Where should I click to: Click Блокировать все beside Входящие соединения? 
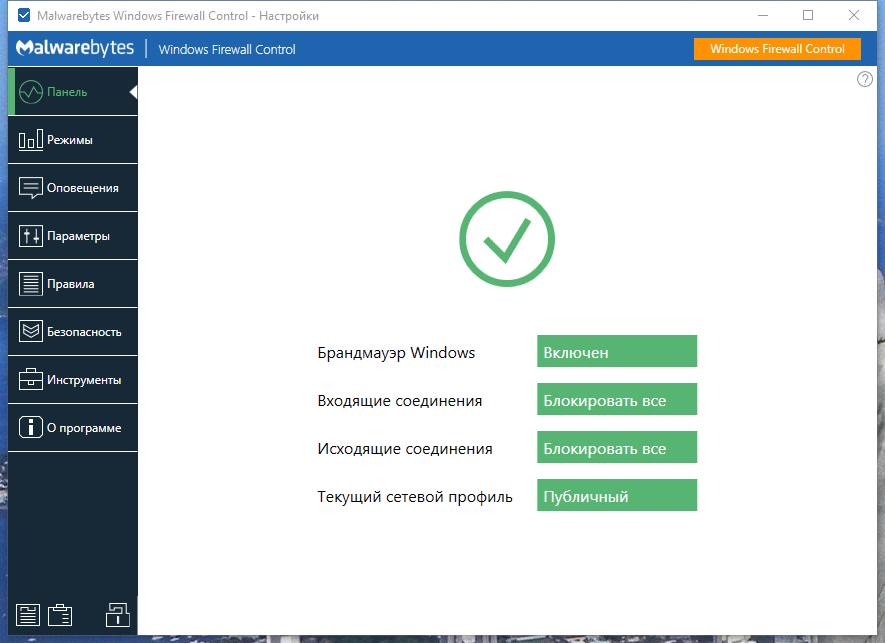(x=617, y=399)
